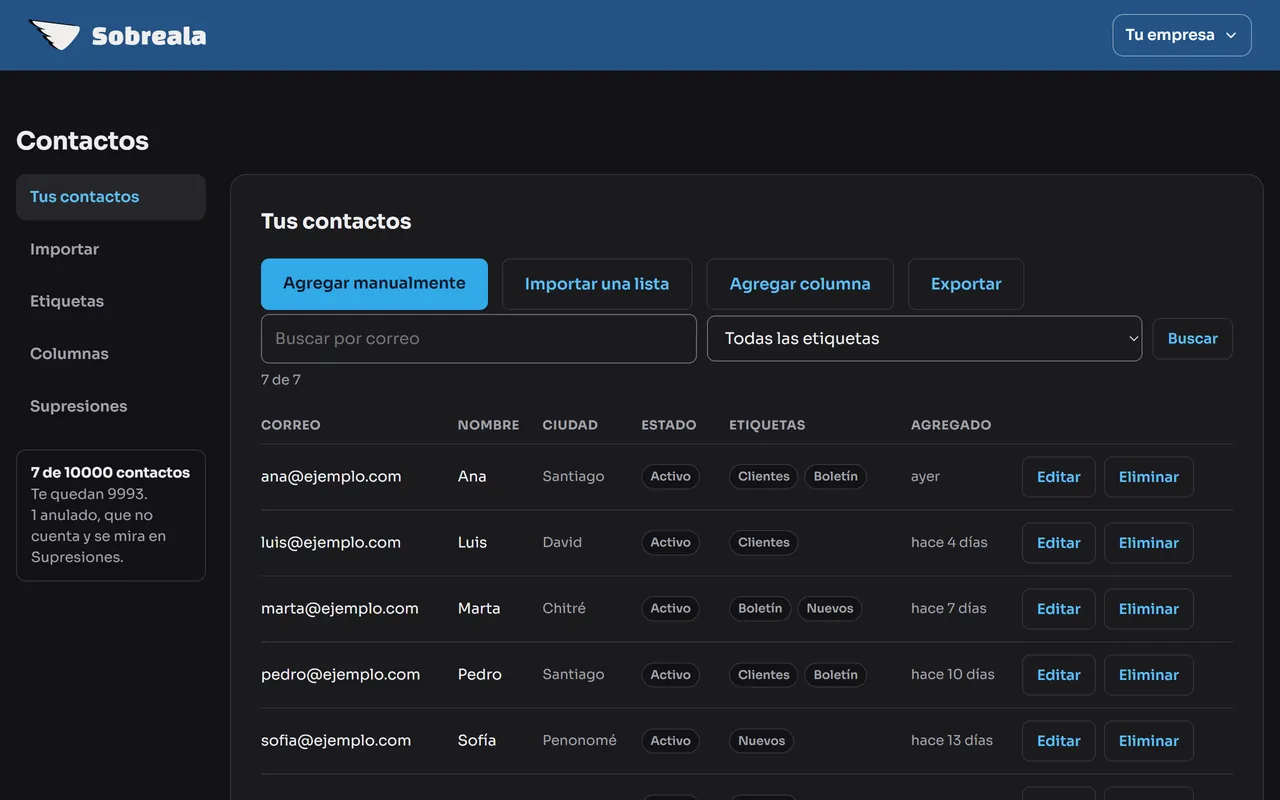
Task: View Supresiones in the sidebar
Action: click(111, 406)
